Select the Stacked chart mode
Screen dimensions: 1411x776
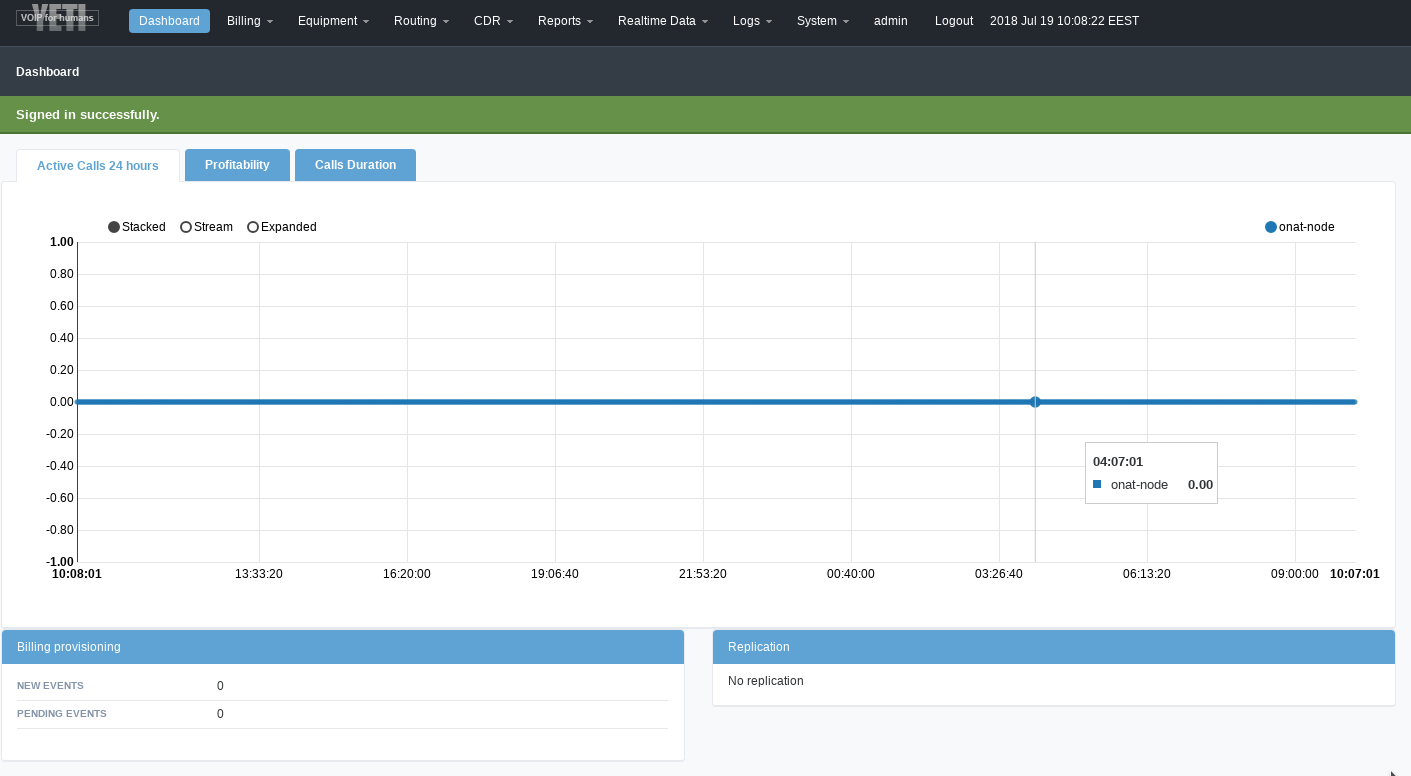pyautogui.click(x=137, y=227)
